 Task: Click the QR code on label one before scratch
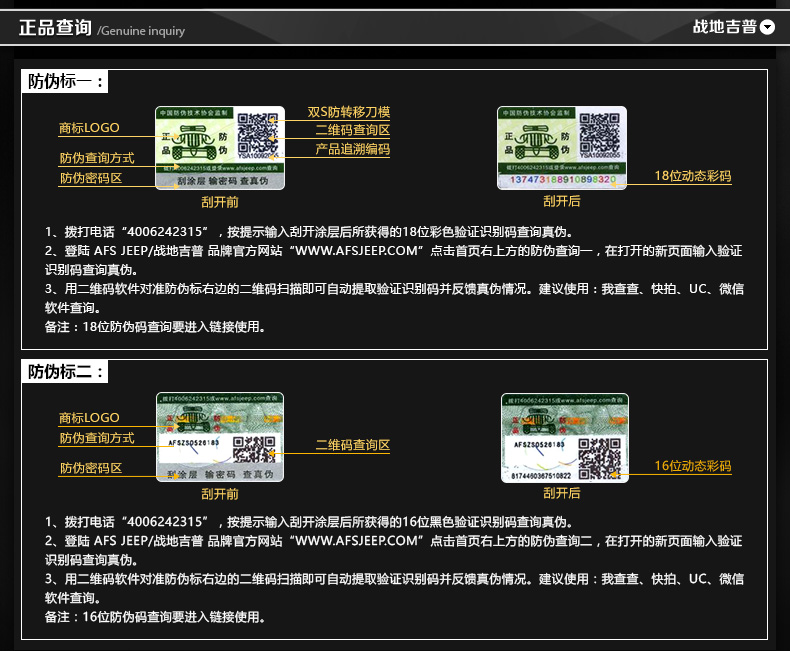(257, 133)
